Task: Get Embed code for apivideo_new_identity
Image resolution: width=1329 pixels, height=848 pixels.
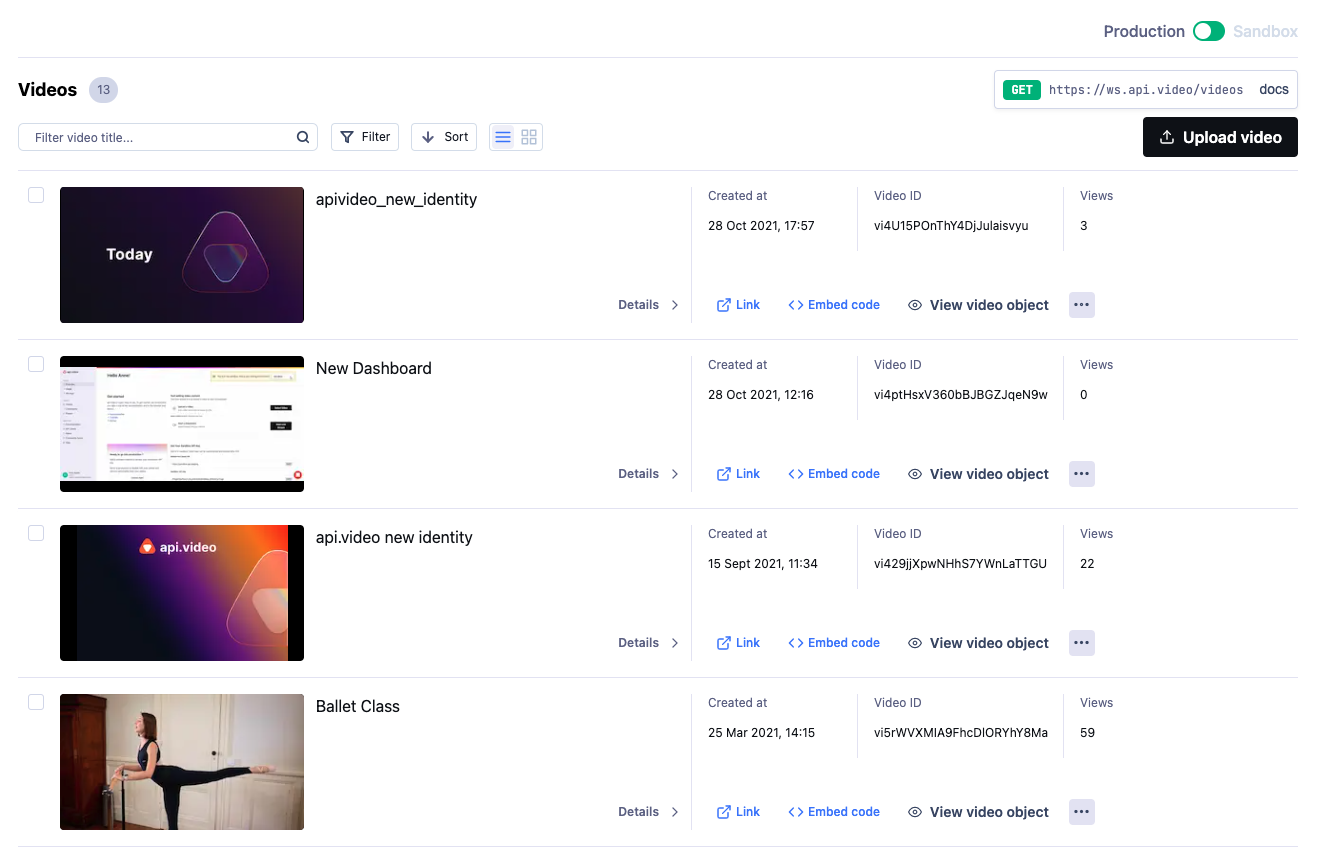Action: [834, 305]
